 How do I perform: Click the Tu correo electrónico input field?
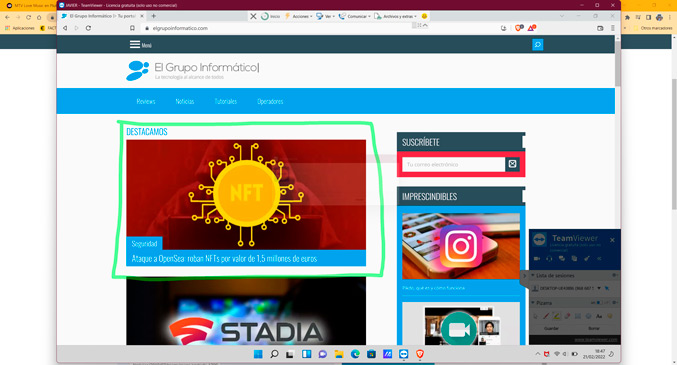(453, 164)
